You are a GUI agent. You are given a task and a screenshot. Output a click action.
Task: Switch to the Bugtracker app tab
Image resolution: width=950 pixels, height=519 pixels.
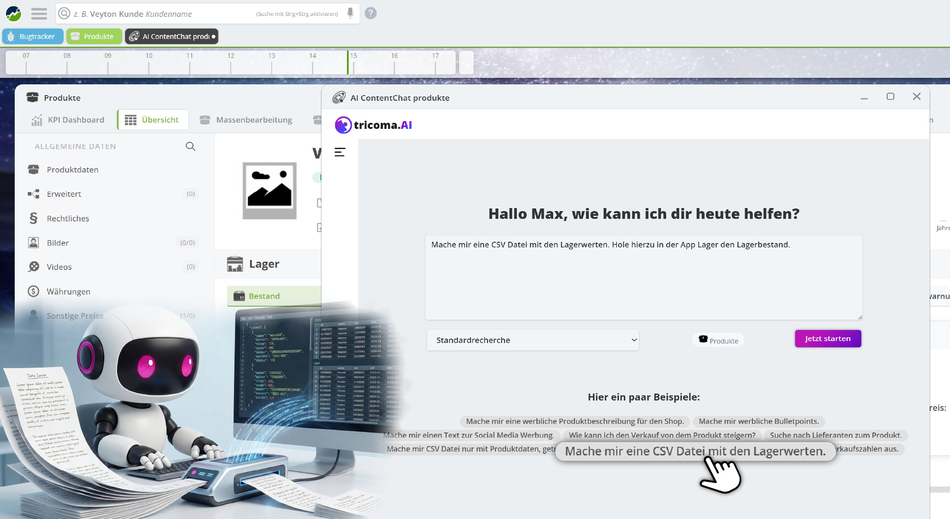[x=33, y=36]
